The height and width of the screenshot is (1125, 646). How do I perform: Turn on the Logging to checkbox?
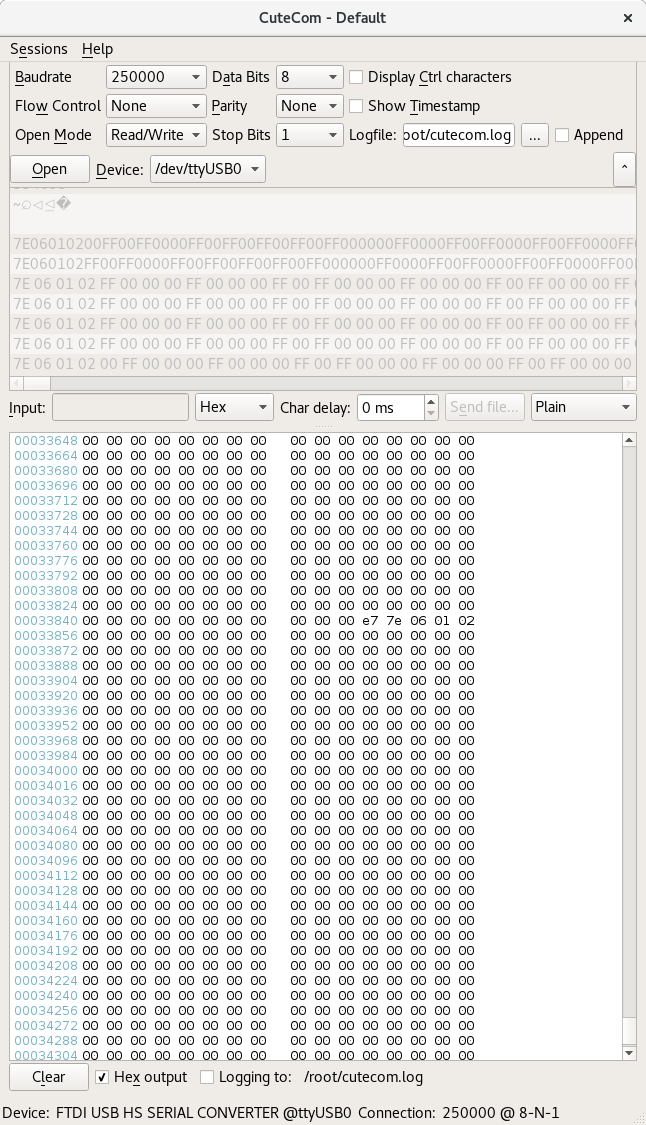coord(207,1077)
